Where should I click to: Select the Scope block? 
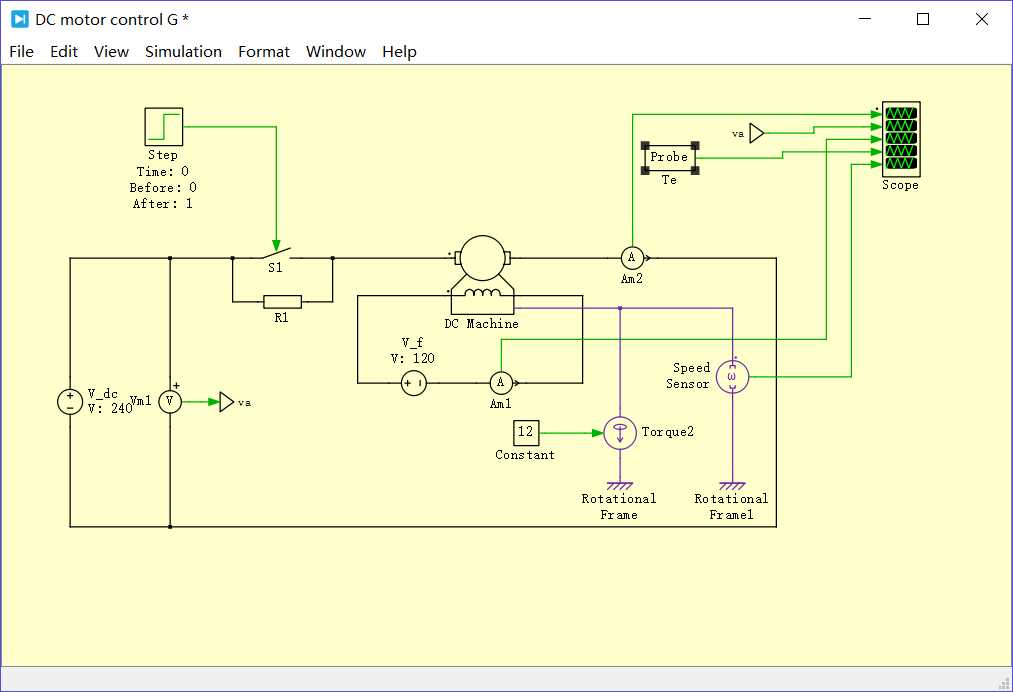(x=901, y=139)
